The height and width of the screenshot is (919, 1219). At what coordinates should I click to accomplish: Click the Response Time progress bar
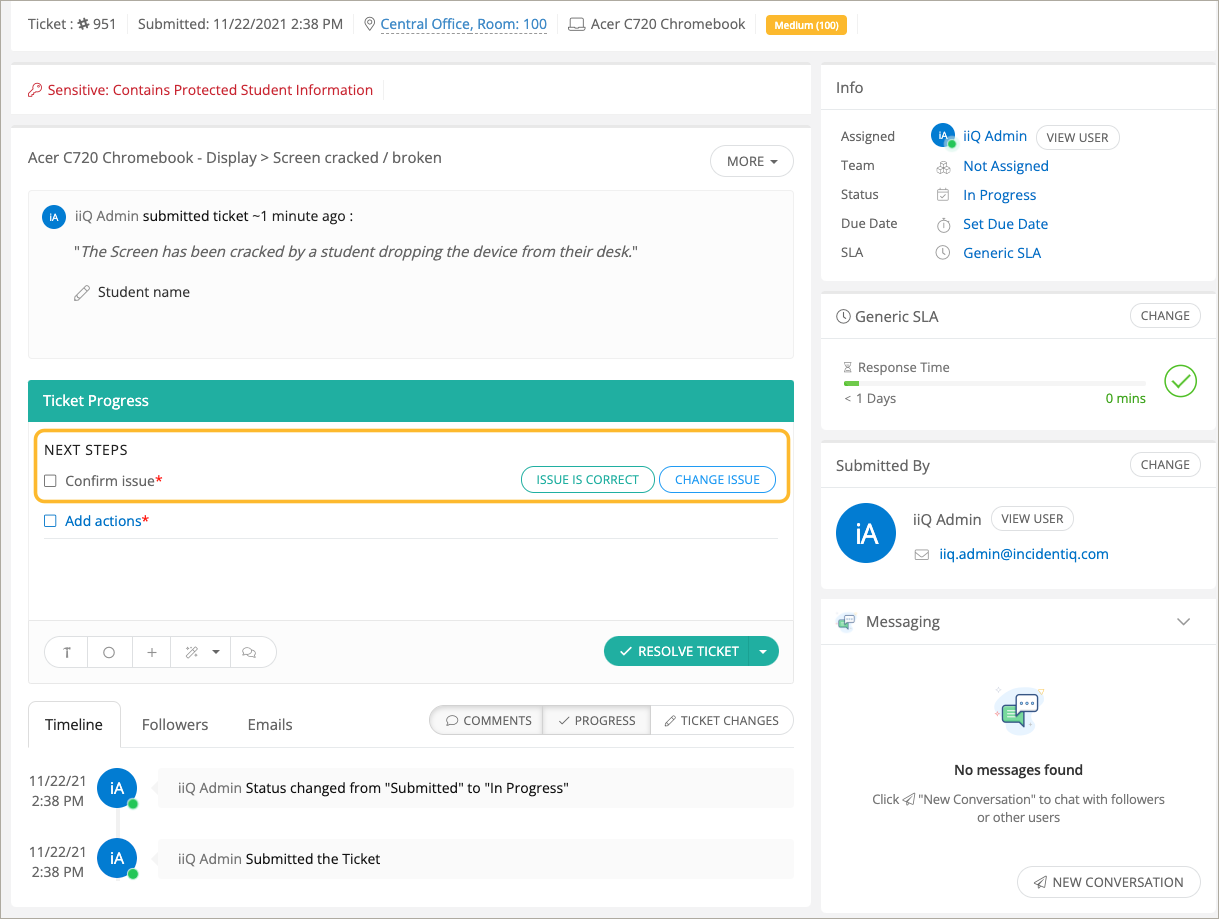pos(994,383)
